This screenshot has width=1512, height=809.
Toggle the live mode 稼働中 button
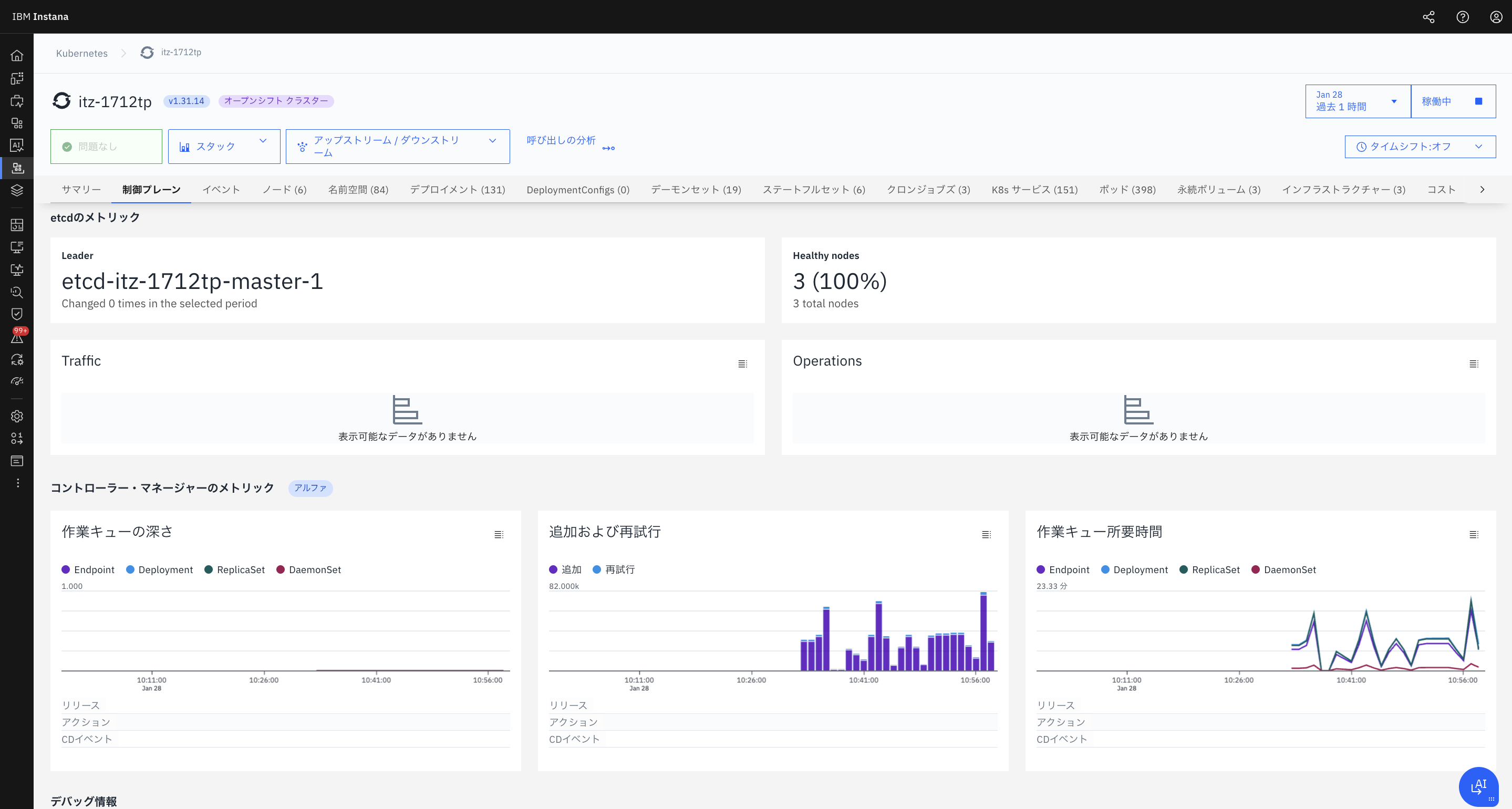(x=1453, y=101)
